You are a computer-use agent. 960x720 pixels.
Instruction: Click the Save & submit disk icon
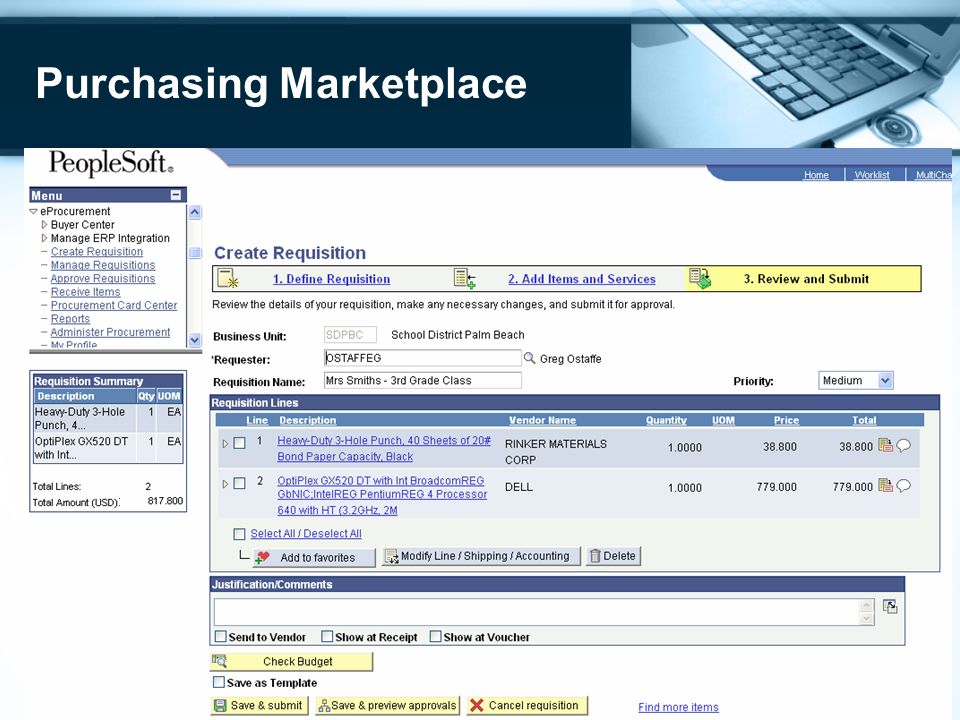tap(220, 705)
